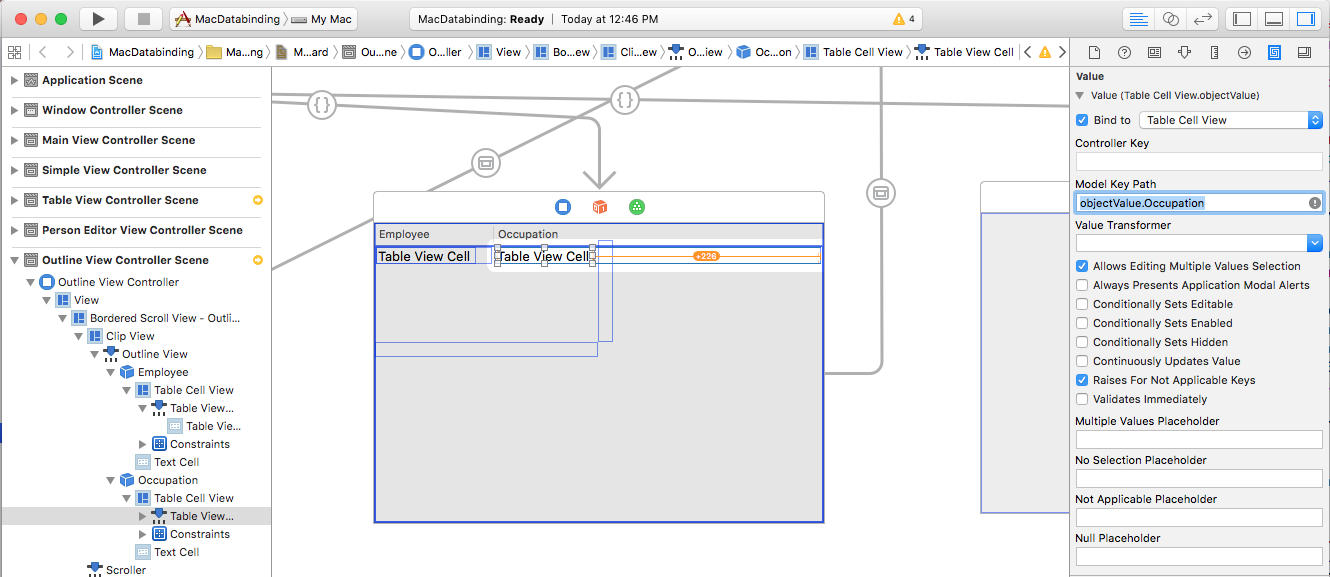This screenshot has height=577, width=1330.
Task: Choose My Mac run destination
Action: coord(321,19)
